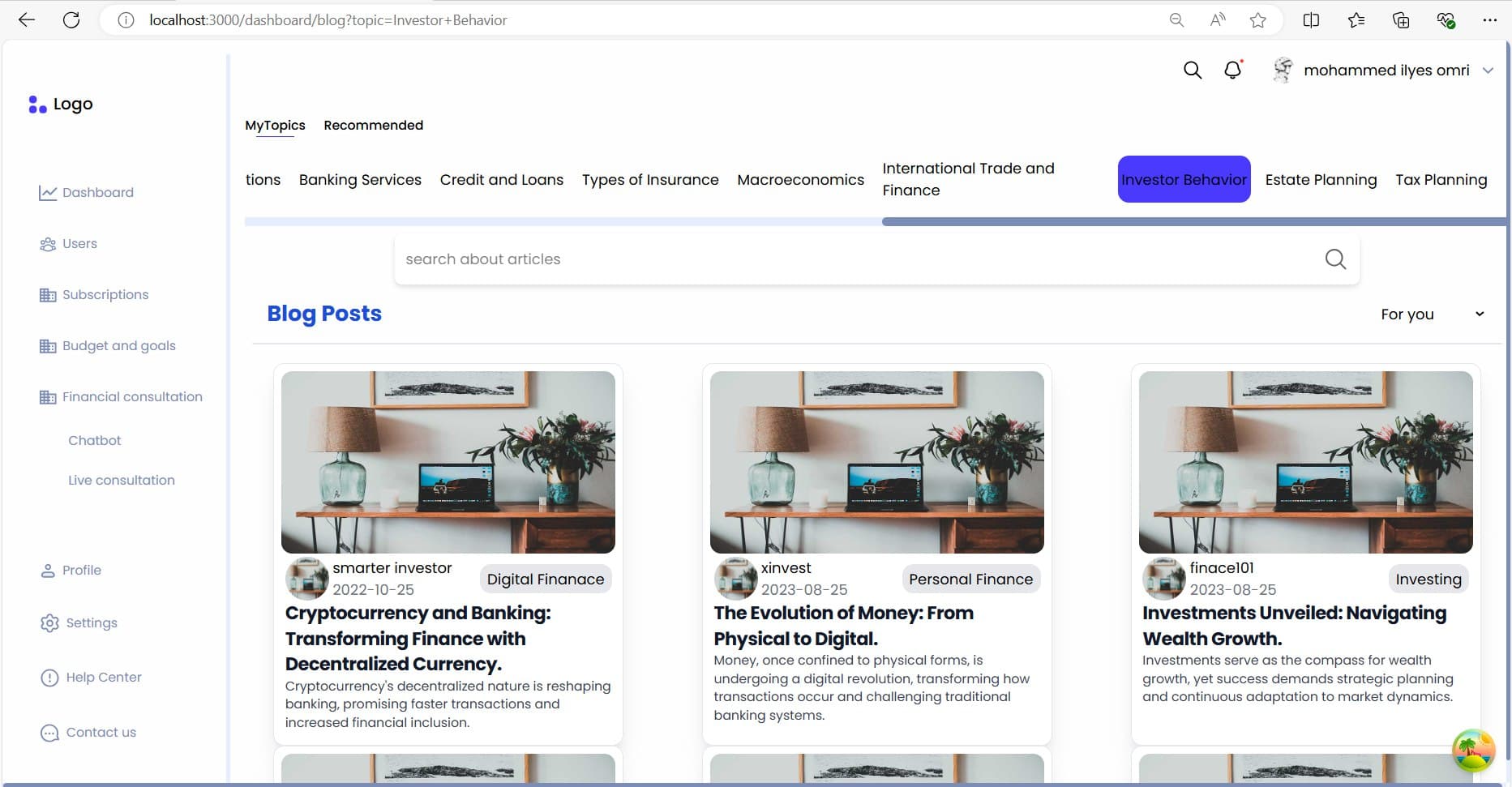
Task: Click the horizontal topics scrollbar thumb
Action: point(1192,221)
